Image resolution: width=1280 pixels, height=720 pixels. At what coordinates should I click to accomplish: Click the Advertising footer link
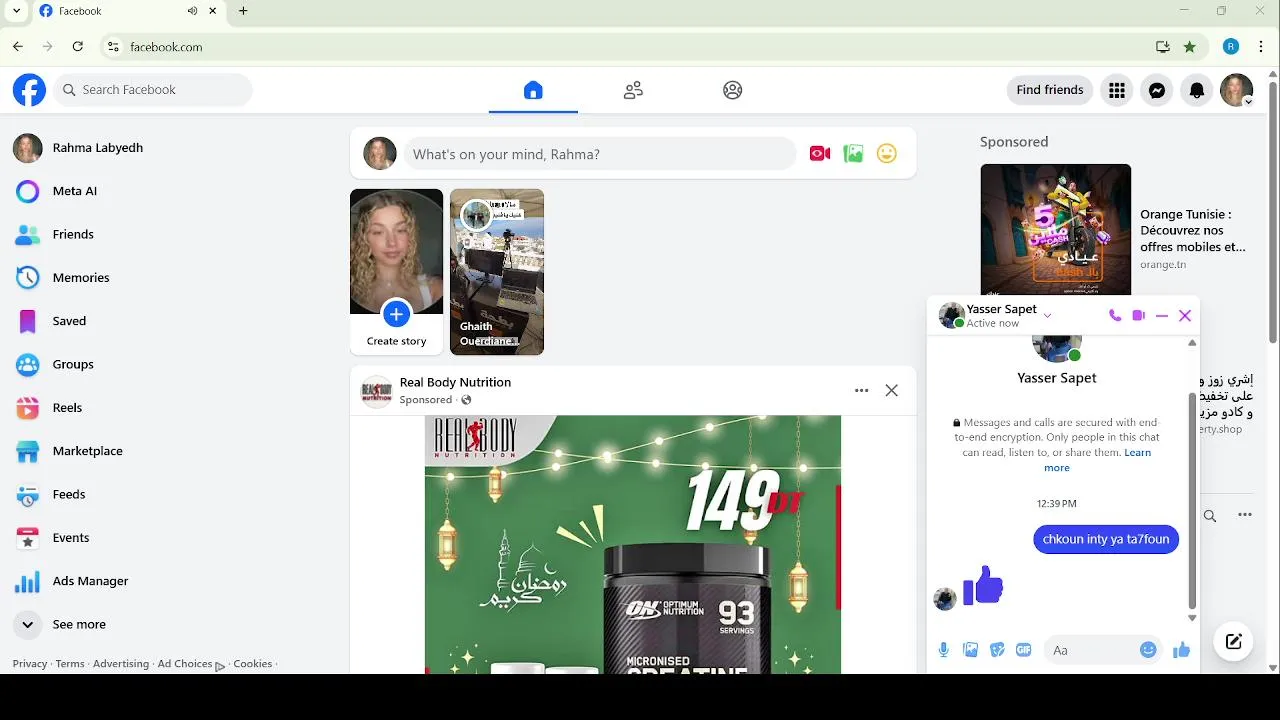121,664
